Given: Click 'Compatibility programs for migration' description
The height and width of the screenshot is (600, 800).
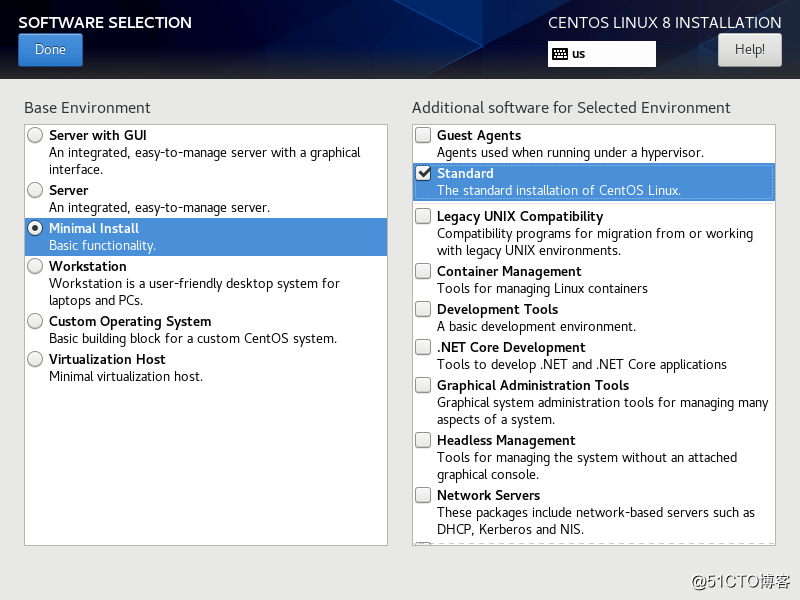Looking at the screenshot, I should point(595,242).
